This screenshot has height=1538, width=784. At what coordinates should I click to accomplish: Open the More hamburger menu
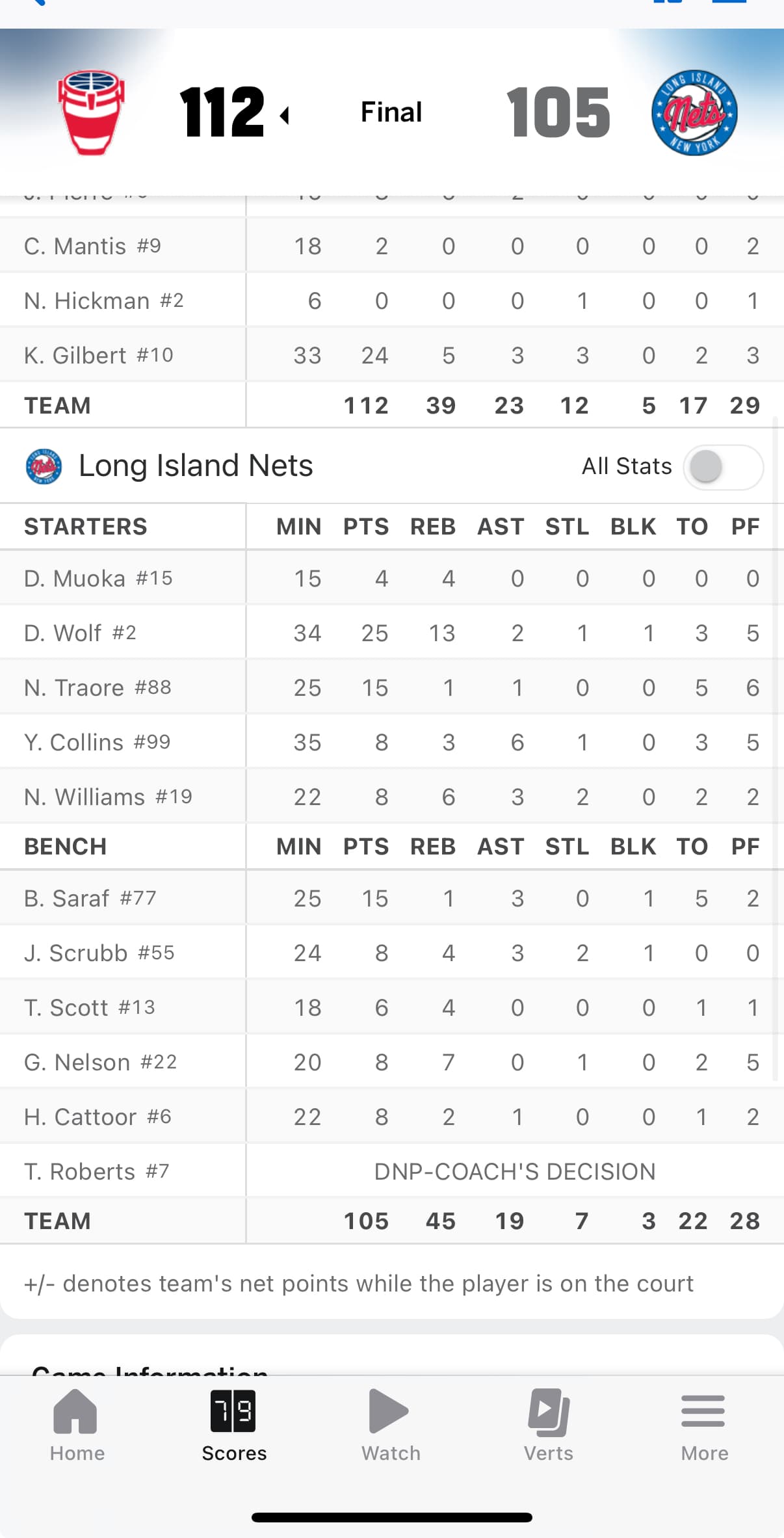click(703, 1411)
